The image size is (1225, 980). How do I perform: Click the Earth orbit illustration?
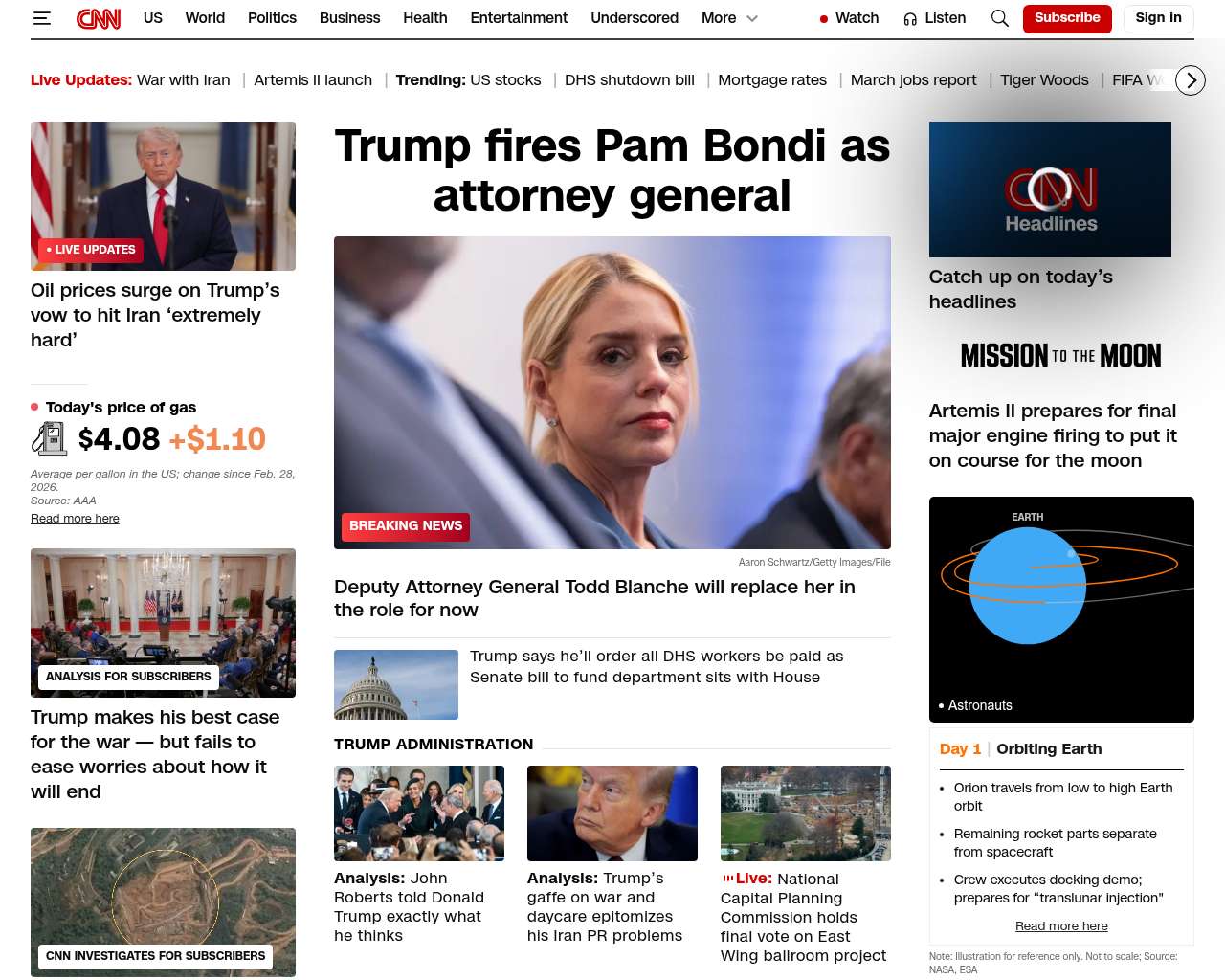coord(1061,609)
